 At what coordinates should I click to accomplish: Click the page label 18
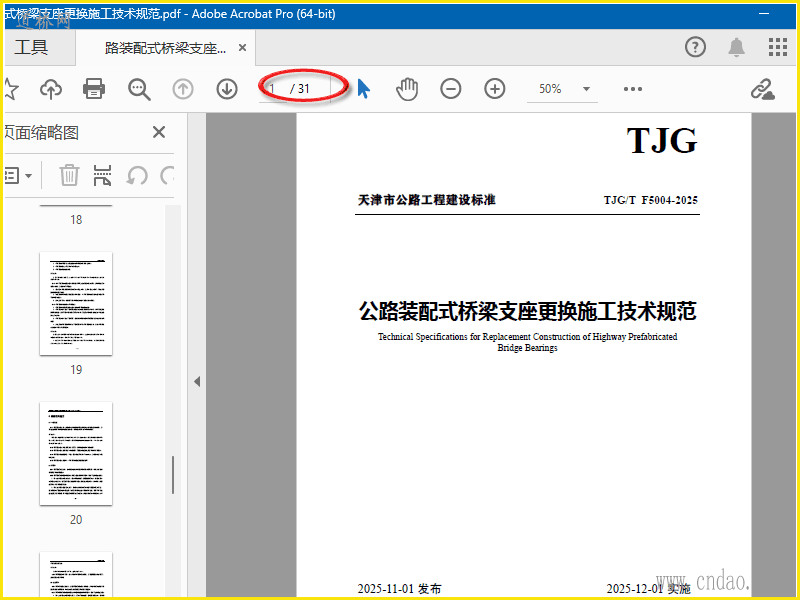[76, 219]
